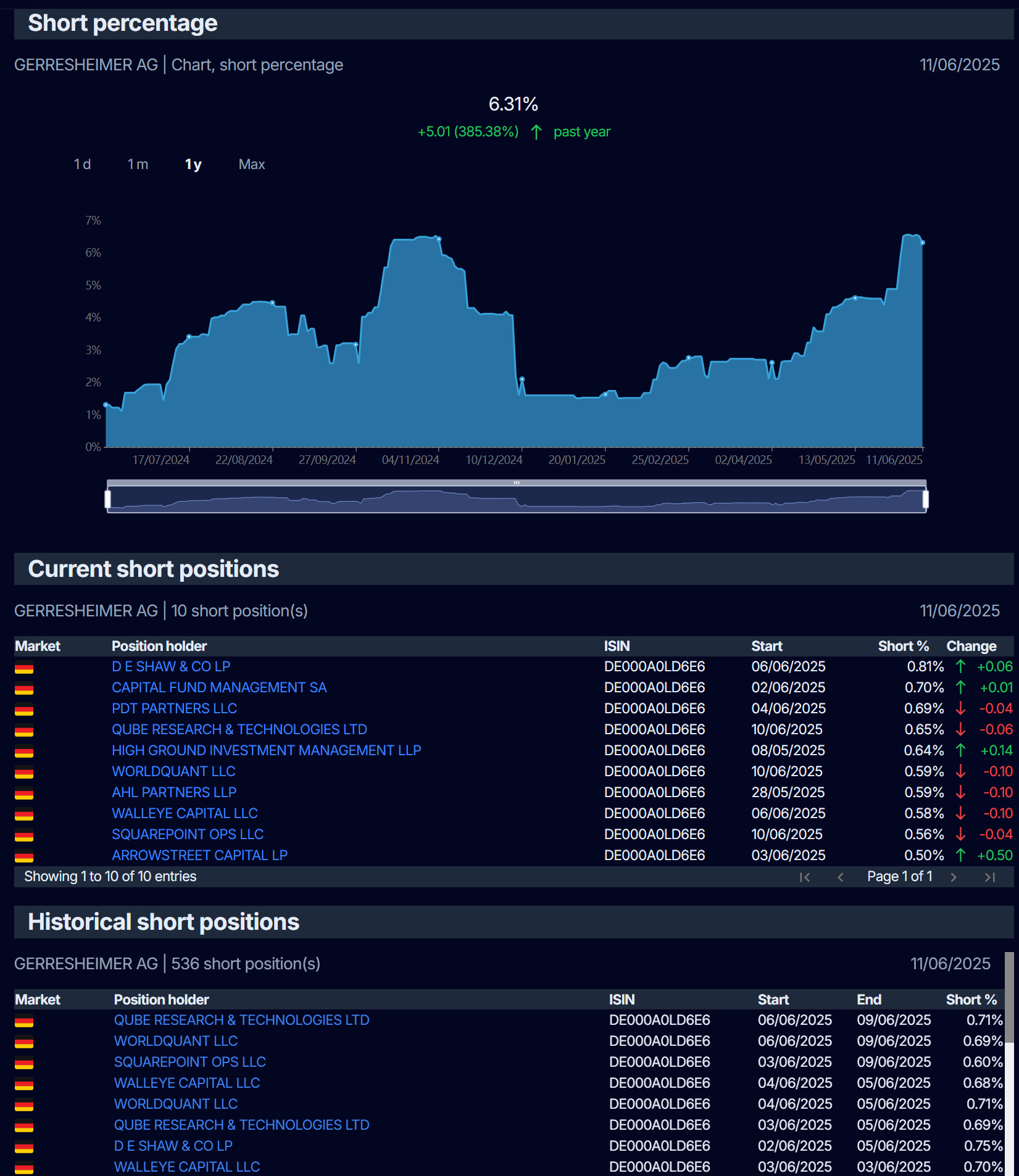Open historical WALLEYE CAPITAL LLC position at 0.68%
1019x1176 pixels.
click(187, 1083)
